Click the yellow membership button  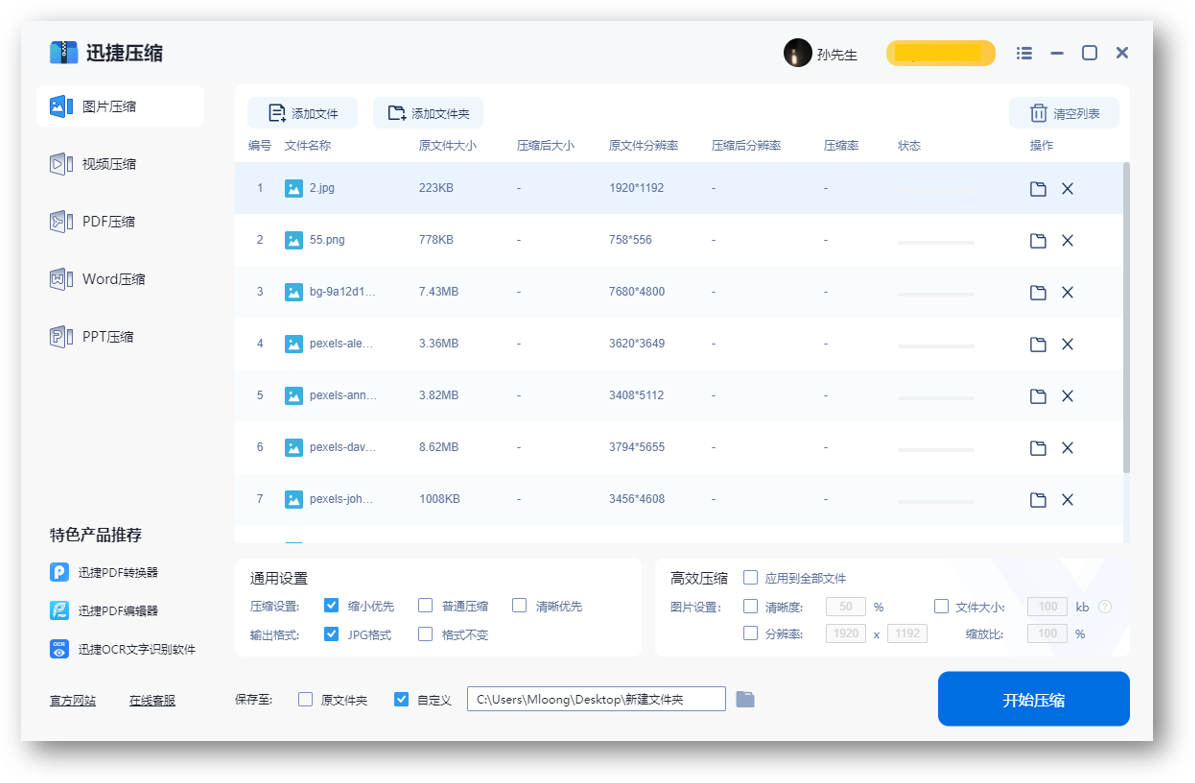pos(940,53)
